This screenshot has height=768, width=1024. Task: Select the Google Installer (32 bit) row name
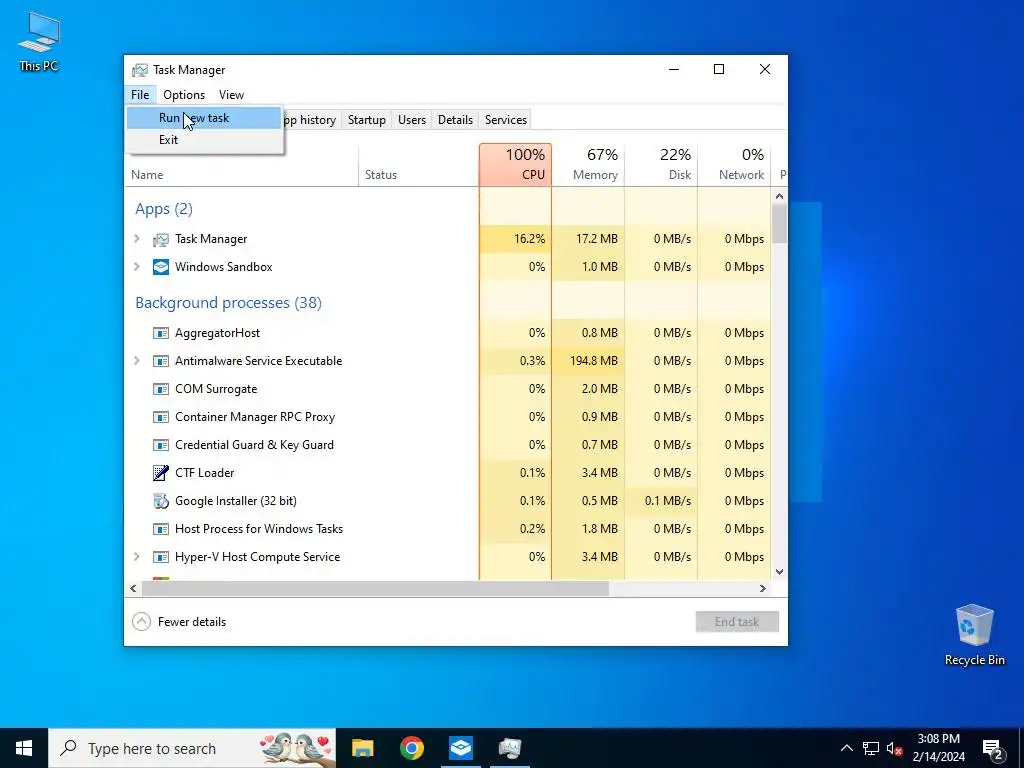[x=236, y=501]
